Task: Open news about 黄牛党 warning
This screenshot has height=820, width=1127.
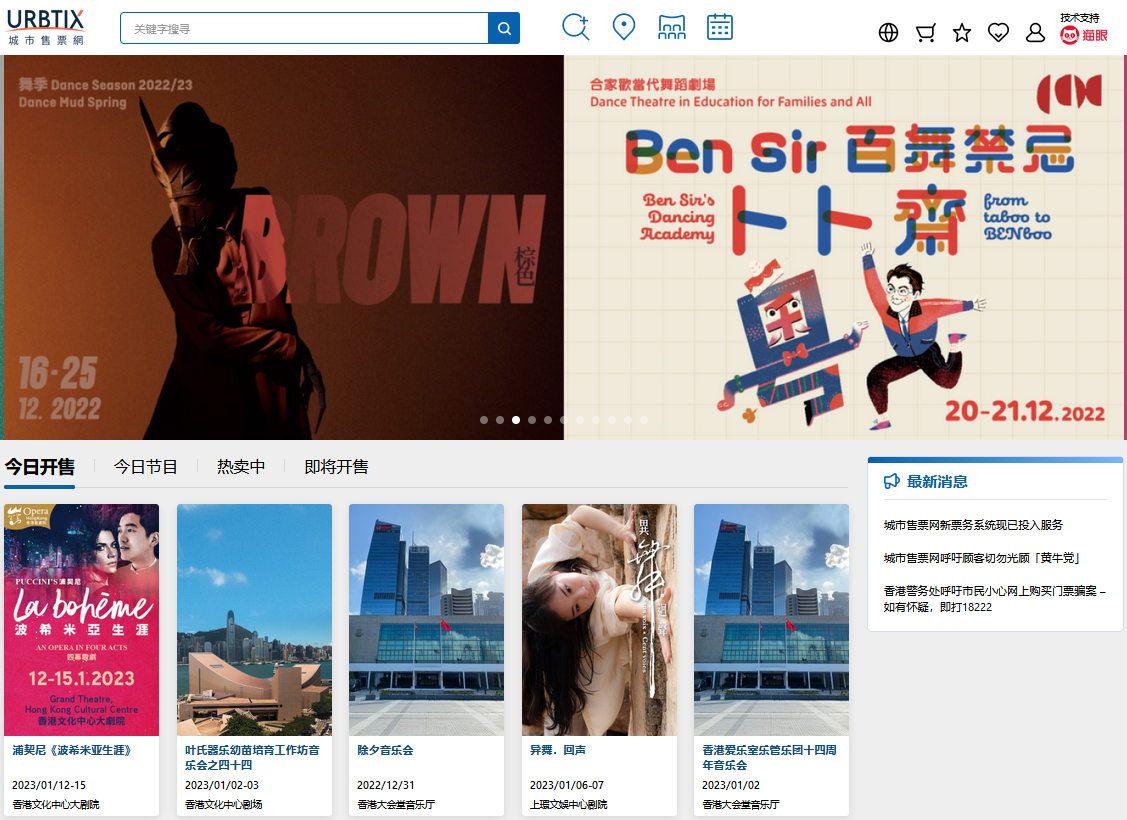Action: (x=981, y=558)
